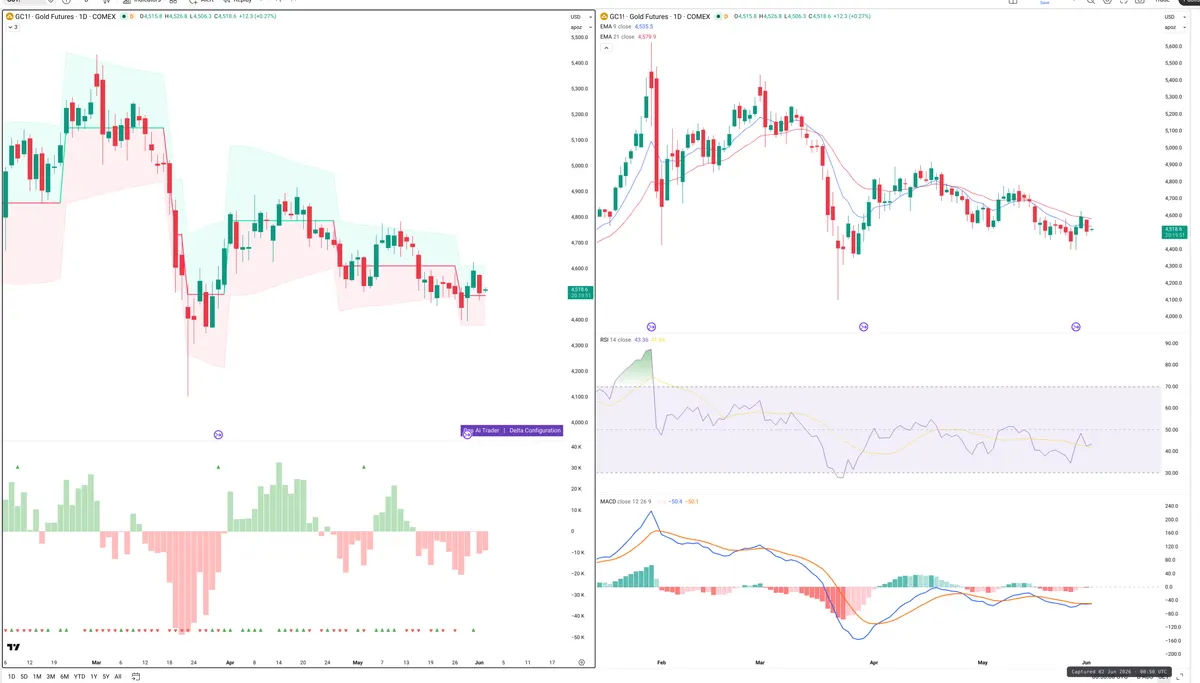Click the right chart's purple event marker near Apr

coord(864,327)
